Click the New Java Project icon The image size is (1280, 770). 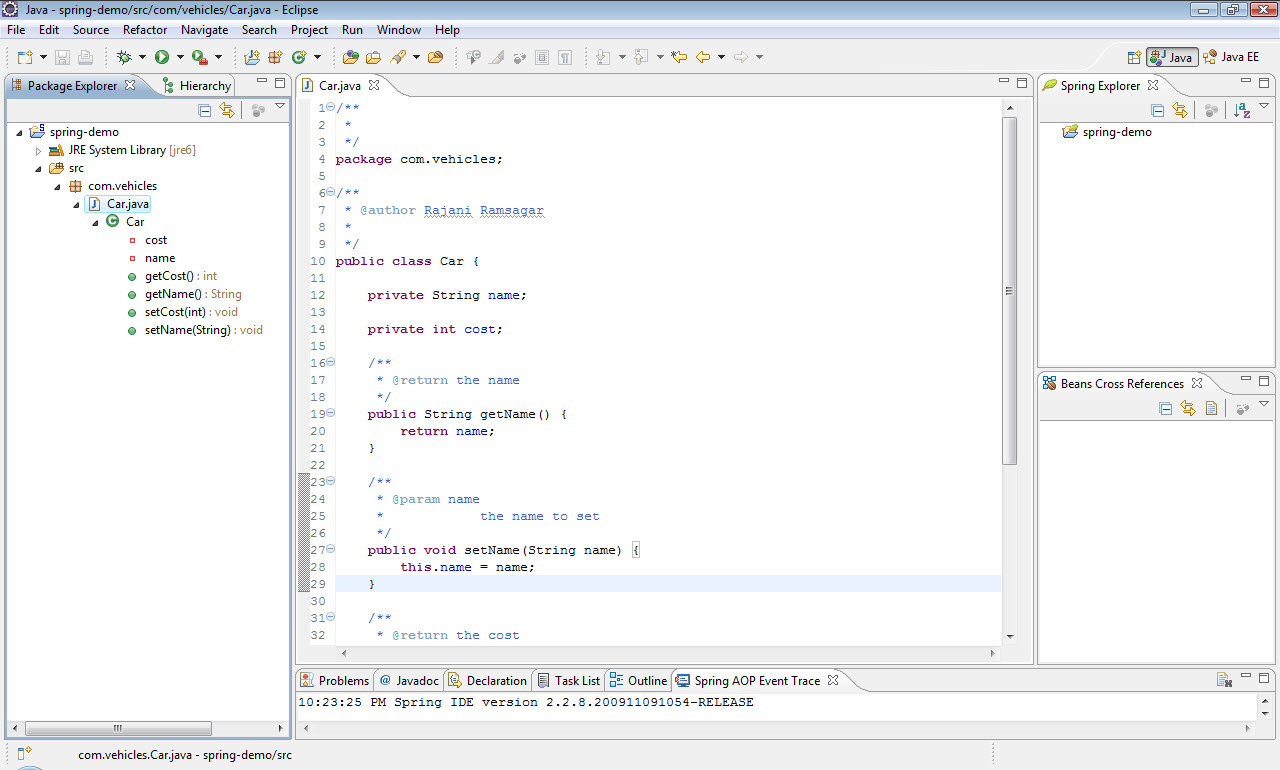[251, 57]
